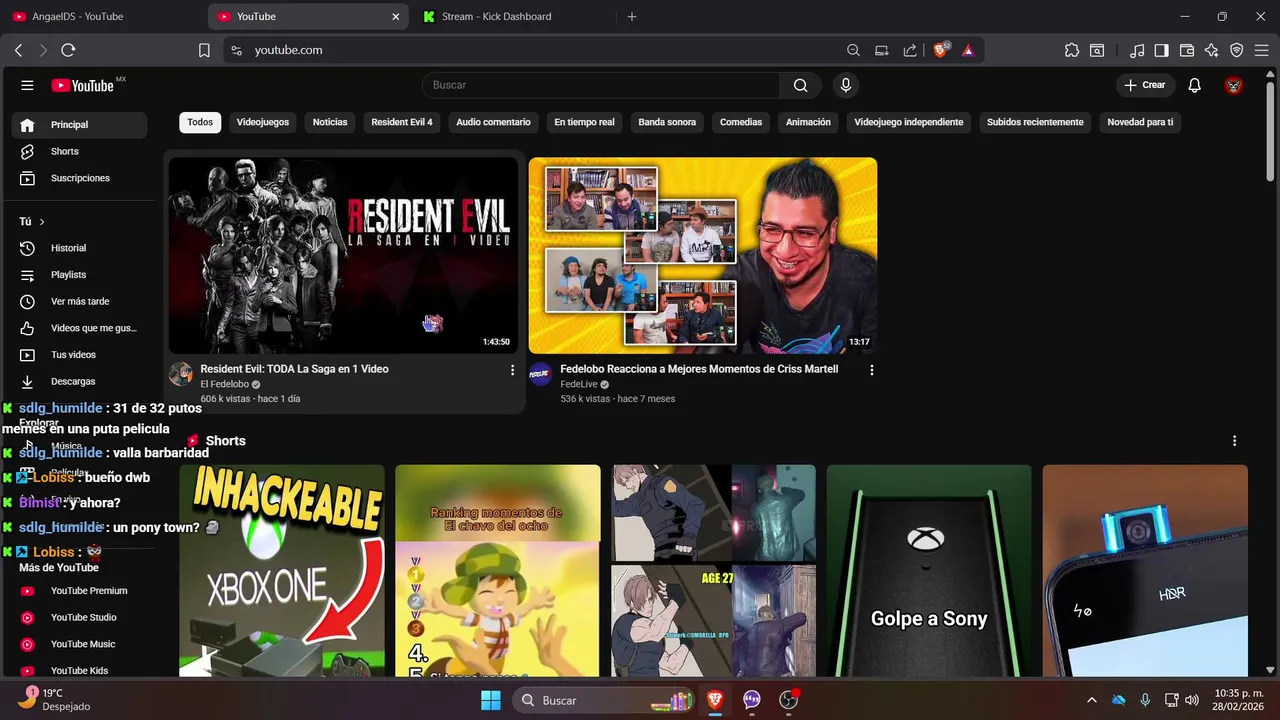Select Subidos recientemente chip
The image size is (1280, 720).
coord(1035,122)
